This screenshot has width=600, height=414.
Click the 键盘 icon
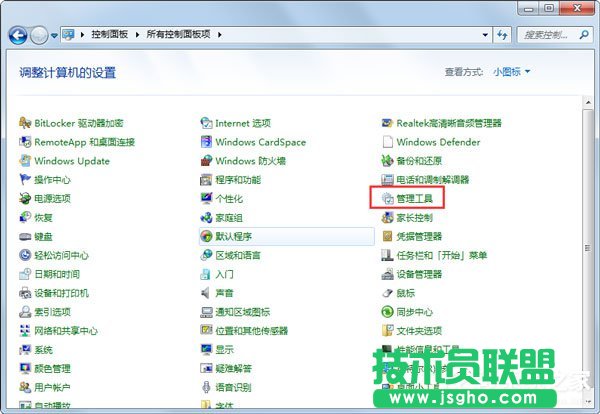[25, 236]
